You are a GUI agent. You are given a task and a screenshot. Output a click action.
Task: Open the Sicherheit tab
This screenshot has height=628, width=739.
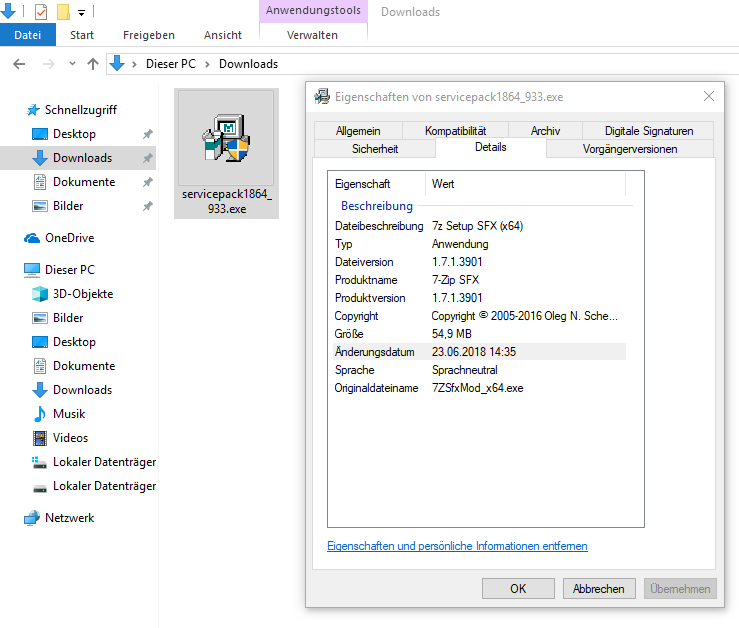[375, 149]
